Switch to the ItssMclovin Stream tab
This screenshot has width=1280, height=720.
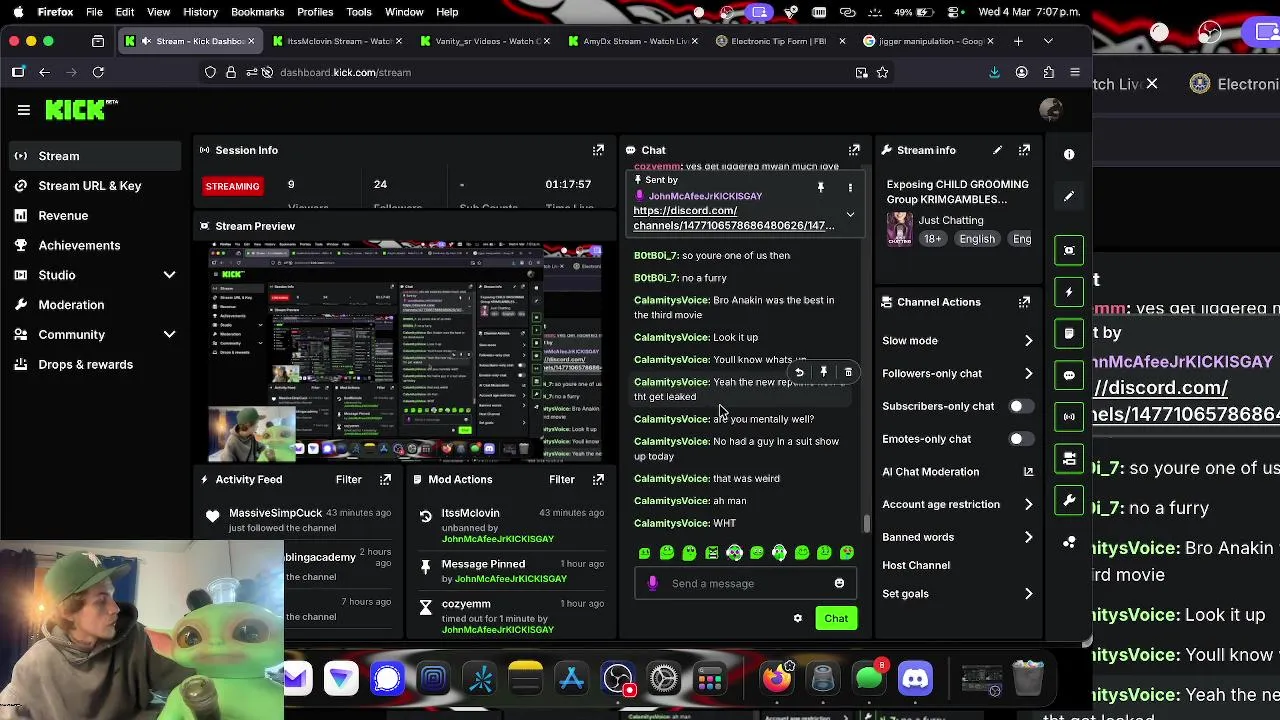[335, 41]
